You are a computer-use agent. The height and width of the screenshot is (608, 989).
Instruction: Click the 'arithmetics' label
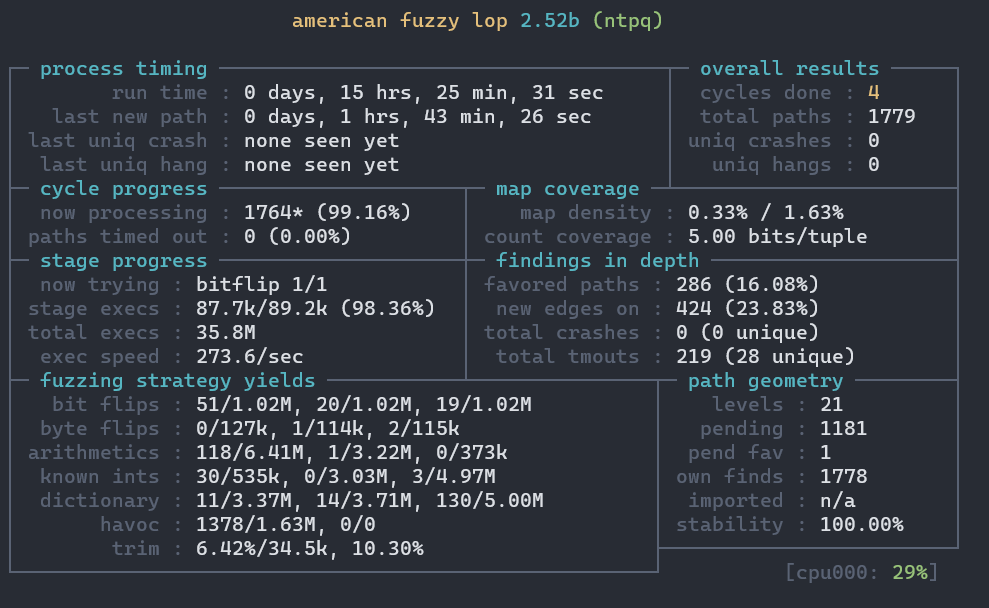tap(93, 452)
